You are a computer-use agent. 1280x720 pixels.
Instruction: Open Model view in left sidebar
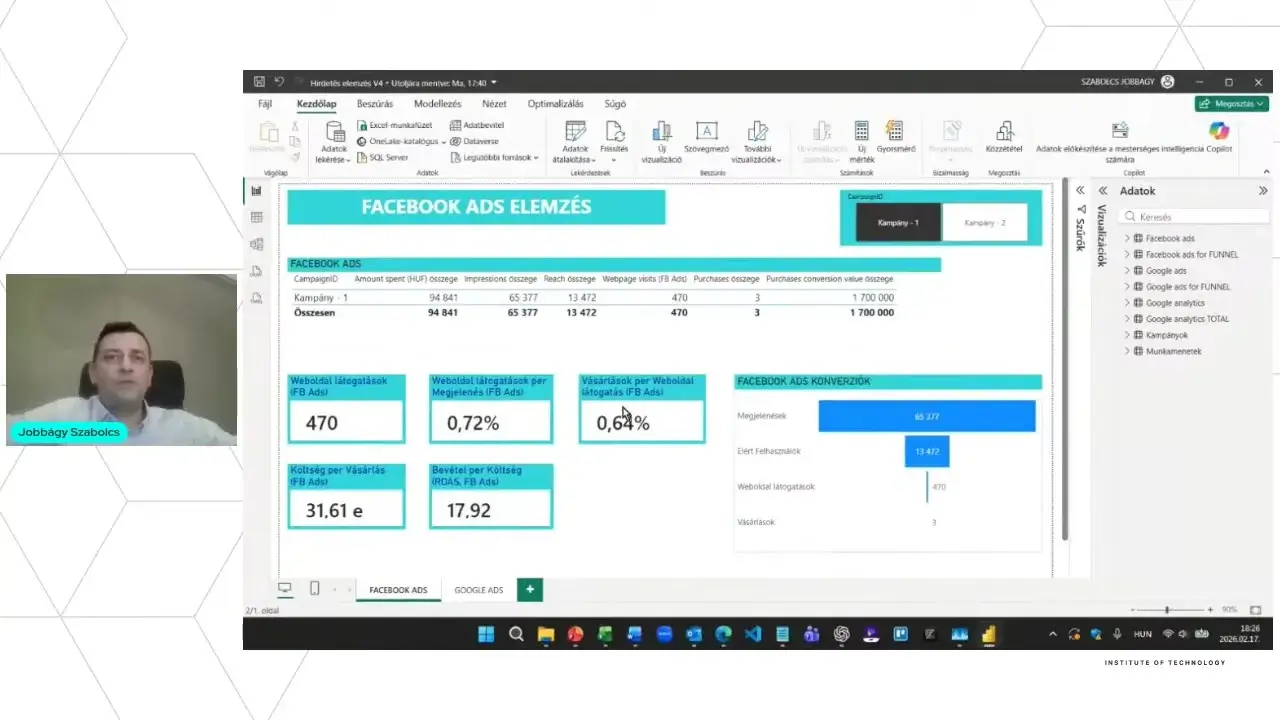256,244
